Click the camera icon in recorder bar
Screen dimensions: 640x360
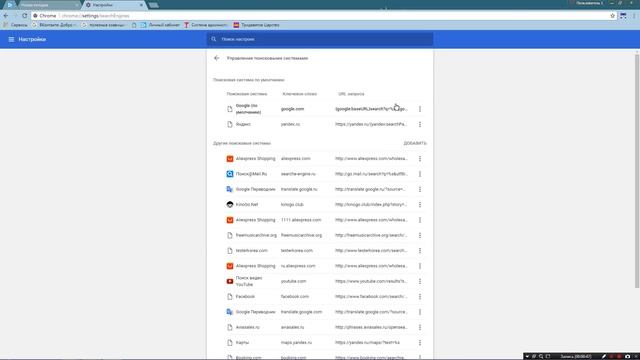[627, 356]
